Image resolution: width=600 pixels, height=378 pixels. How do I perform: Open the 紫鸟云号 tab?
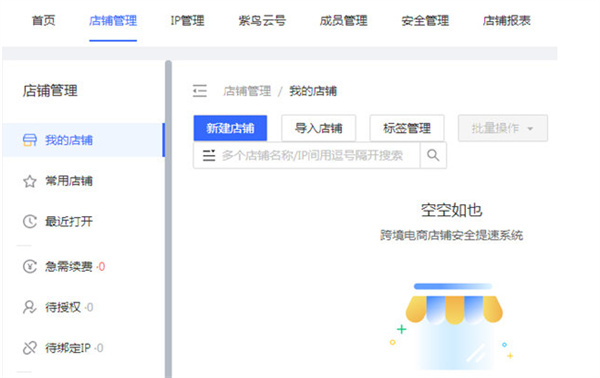(262, 21)
